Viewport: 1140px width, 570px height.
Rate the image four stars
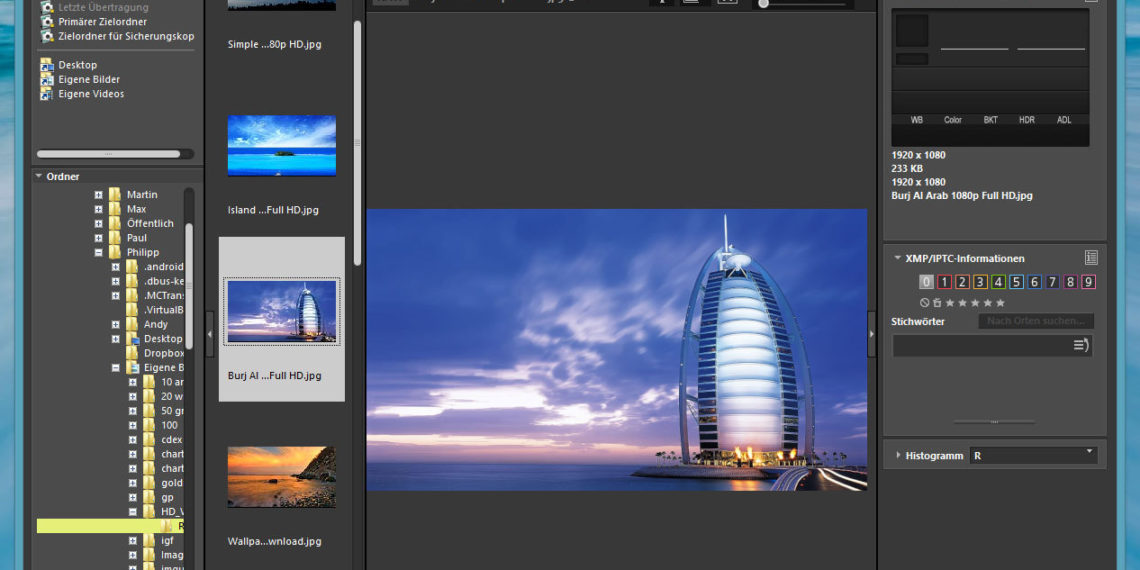click(987, 302)
